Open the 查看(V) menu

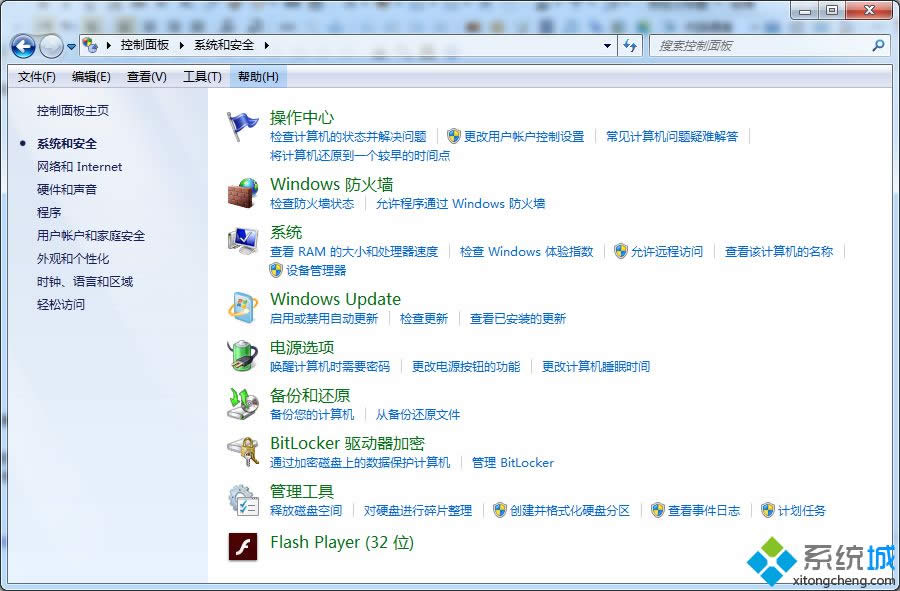[x=147, y=77]
